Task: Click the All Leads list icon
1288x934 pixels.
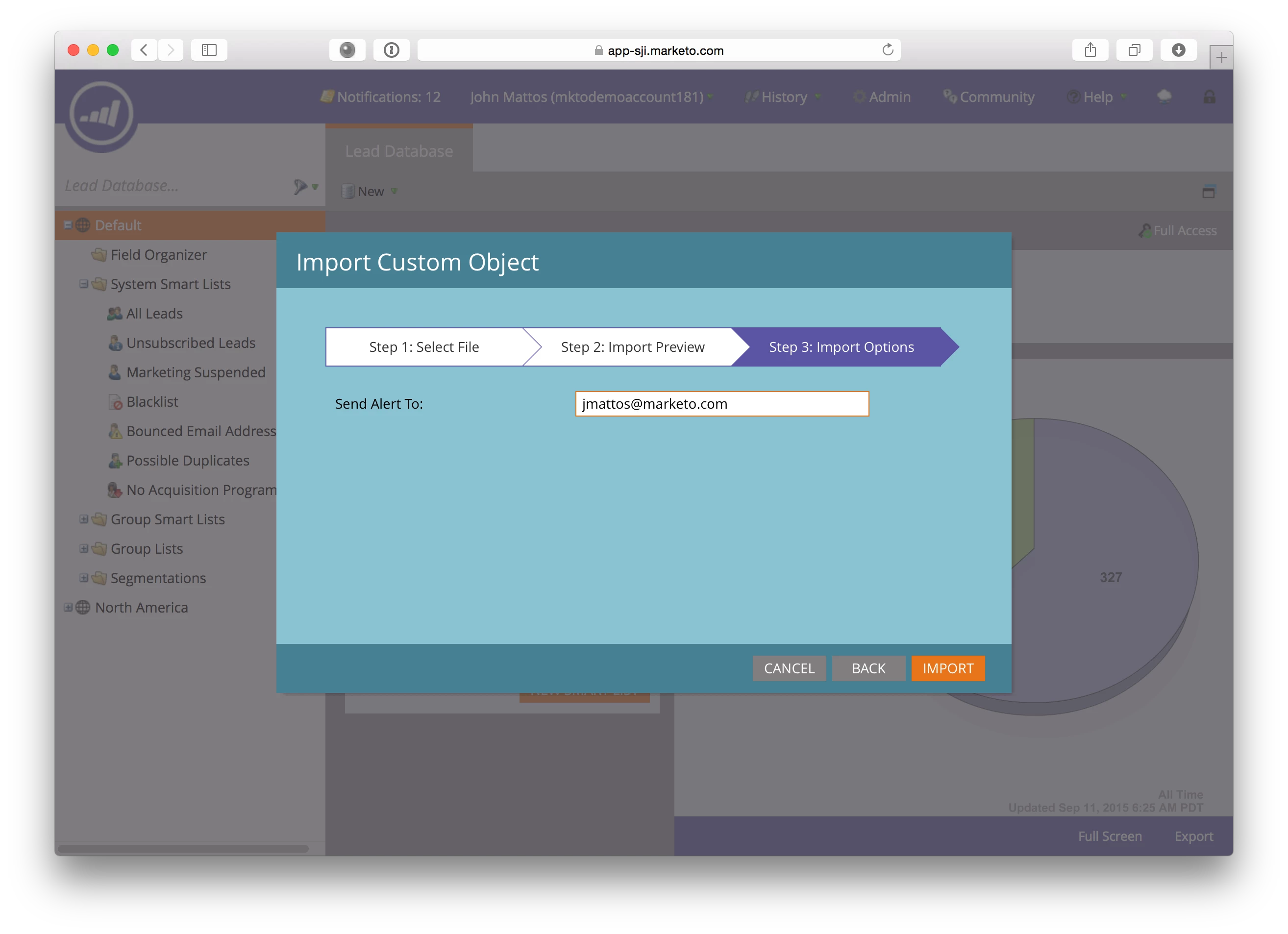Action: [x=115, y=314]
